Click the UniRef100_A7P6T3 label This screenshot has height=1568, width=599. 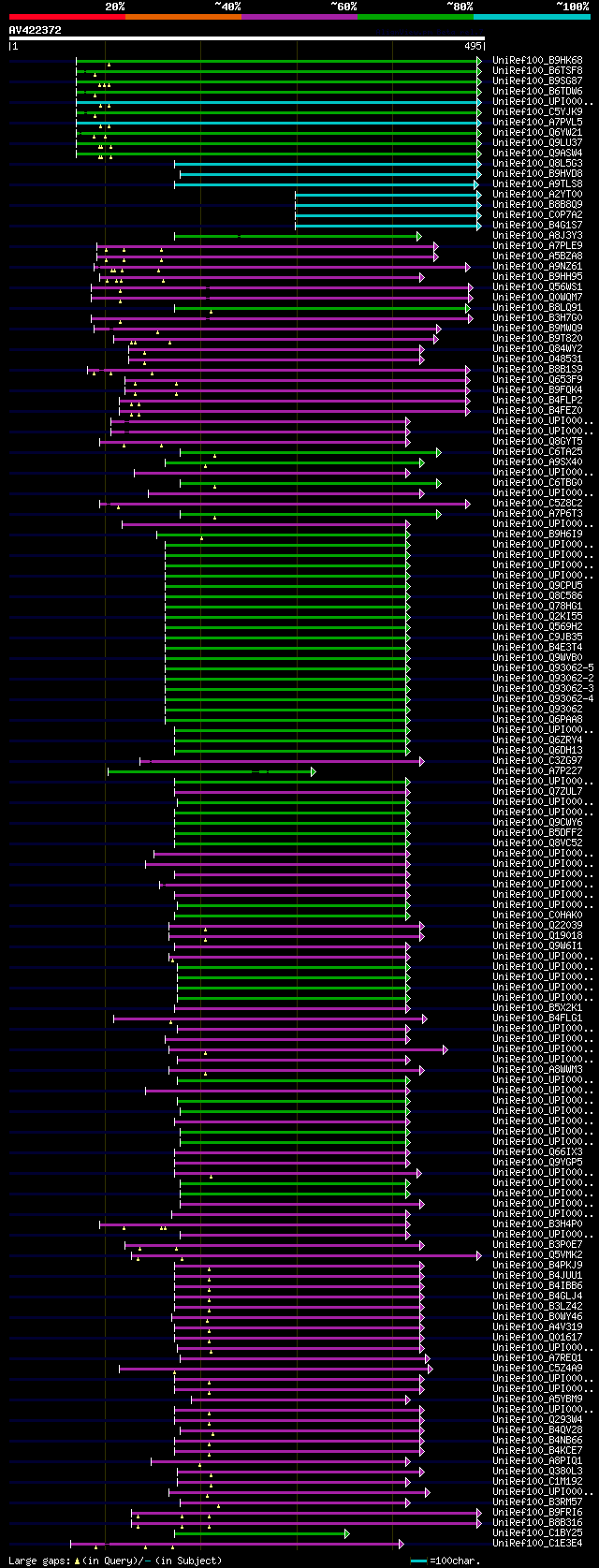[537, 514]
